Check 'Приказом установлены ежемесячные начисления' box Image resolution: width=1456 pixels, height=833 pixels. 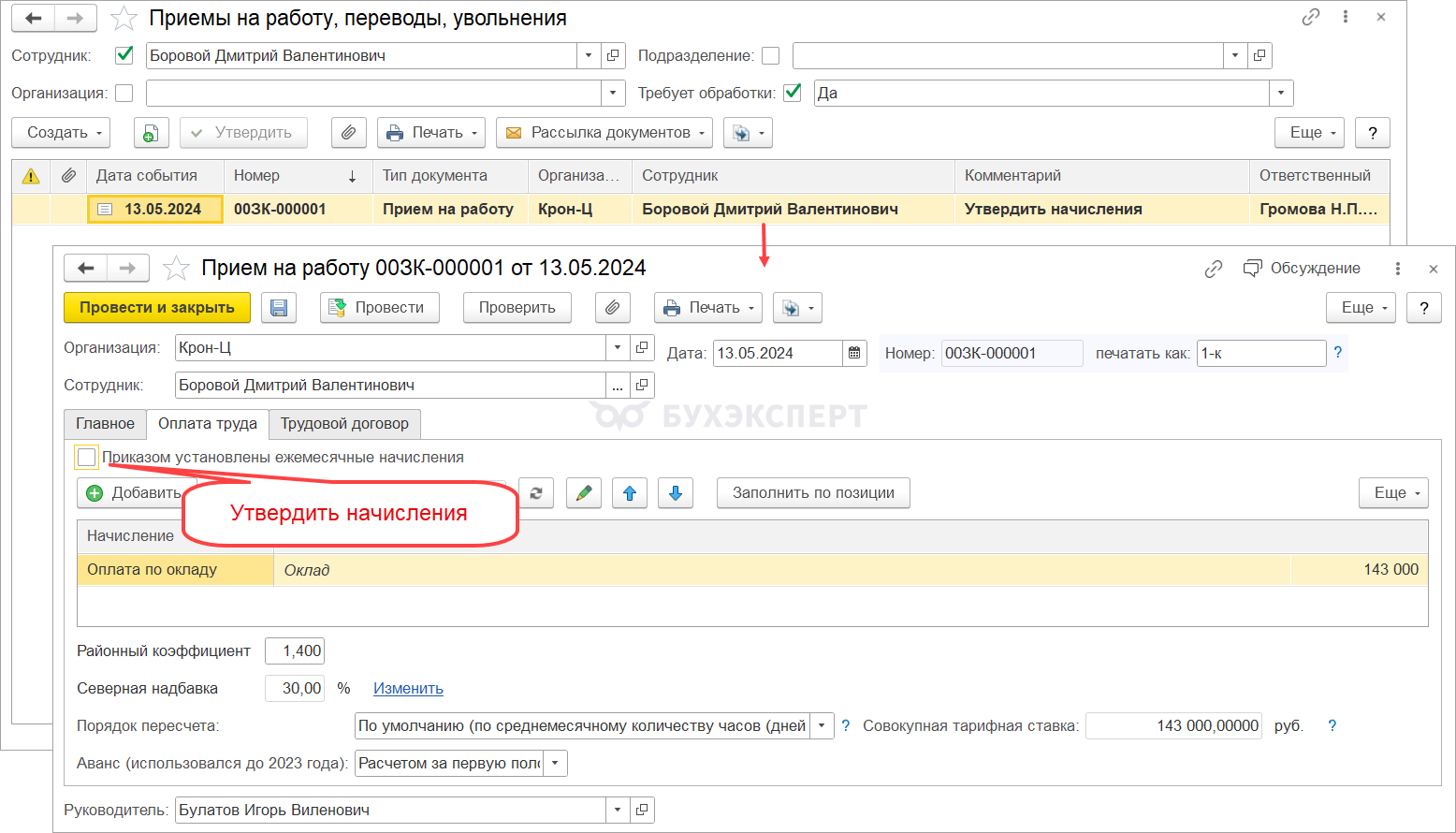pos(87,457)
